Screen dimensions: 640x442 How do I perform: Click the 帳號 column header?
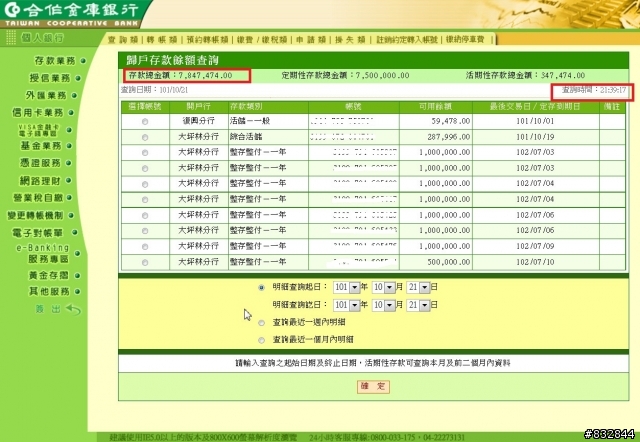[x=353, y=107]
